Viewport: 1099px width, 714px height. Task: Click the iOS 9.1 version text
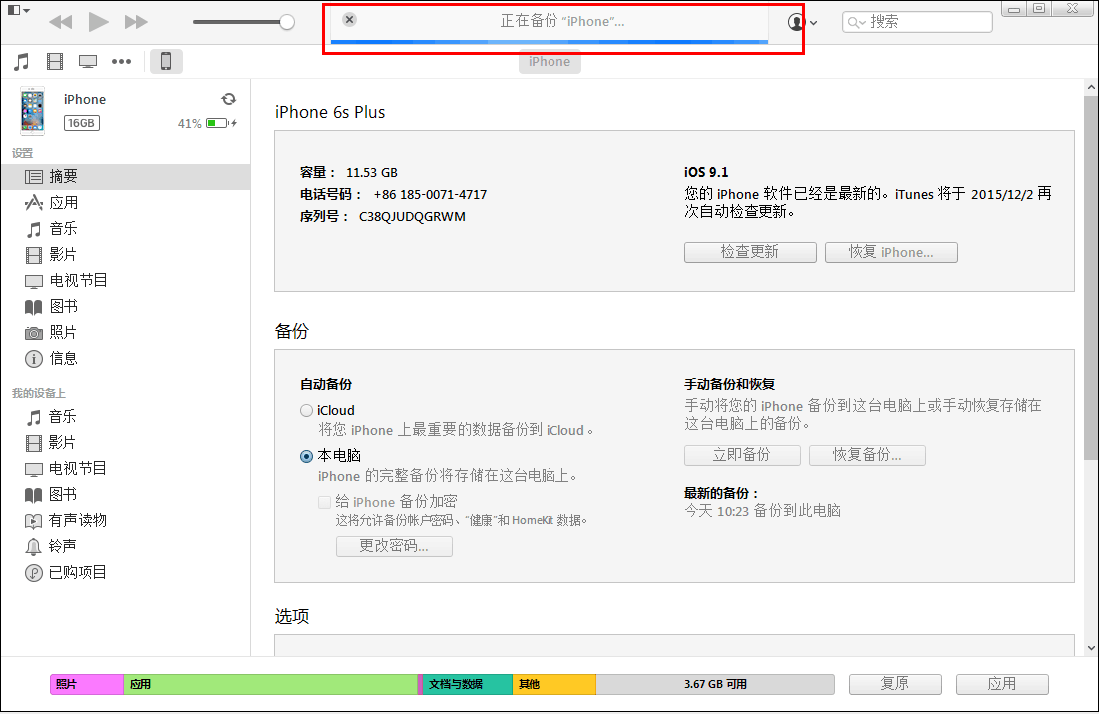coord(706,172)
